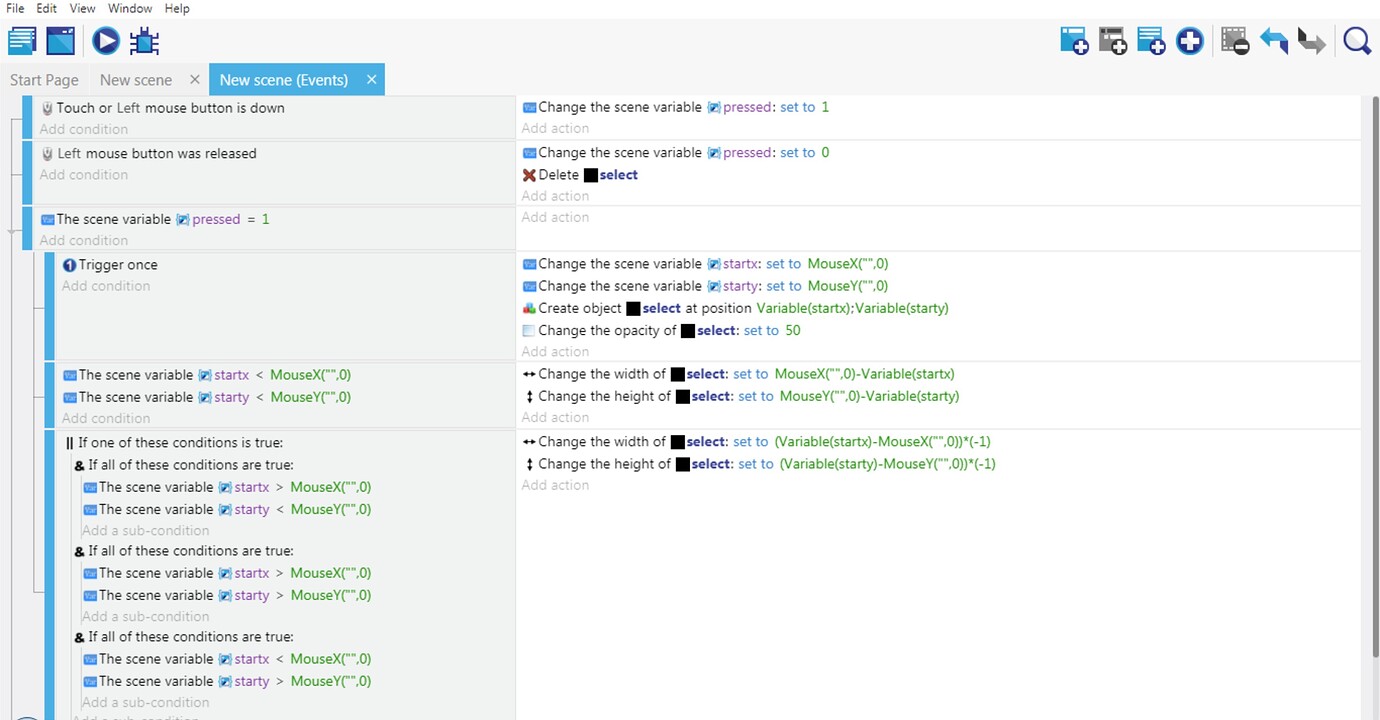This screenshot has width=1380, height=720.
Task: Add a sub-event with toolbar icon
Action: pos(1112,41)
